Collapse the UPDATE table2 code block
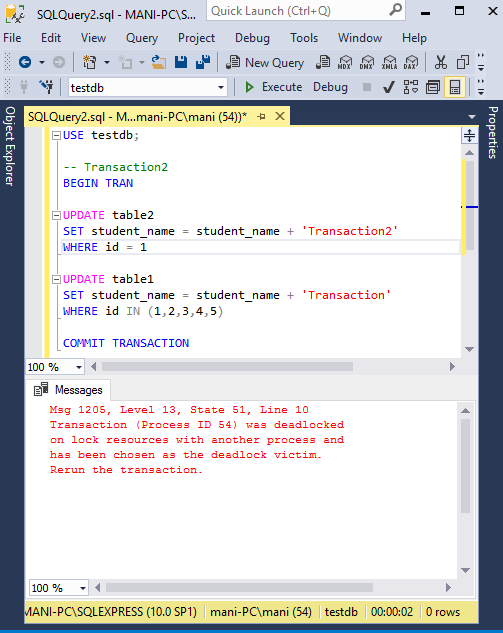503x633 pixels. pyautogui.click(x=57, y=216)
